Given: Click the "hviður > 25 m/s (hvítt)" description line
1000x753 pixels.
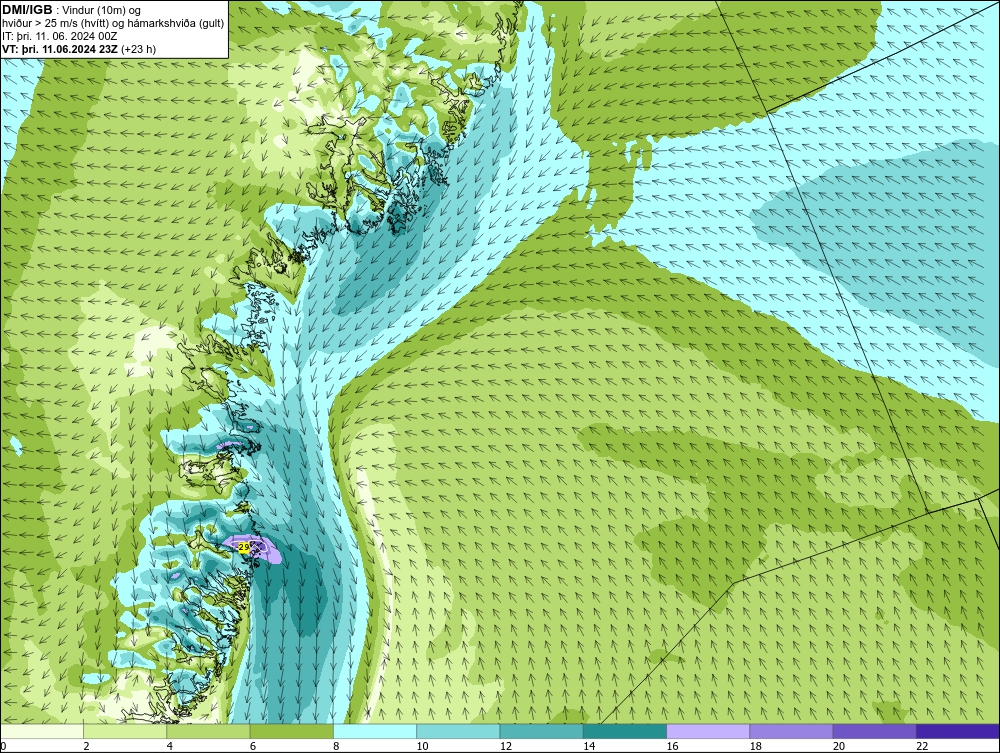Looking at the screenshot, I should (114, 24).
